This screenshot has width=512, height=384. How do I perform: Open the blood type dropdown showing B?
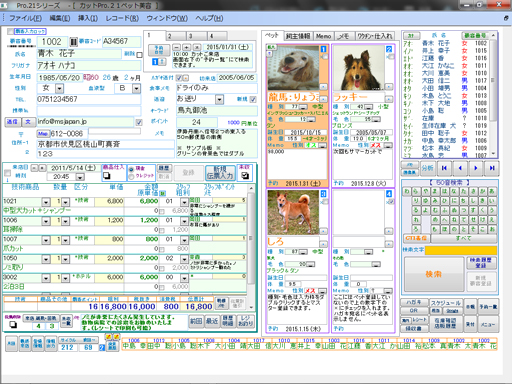coord(136,89)
